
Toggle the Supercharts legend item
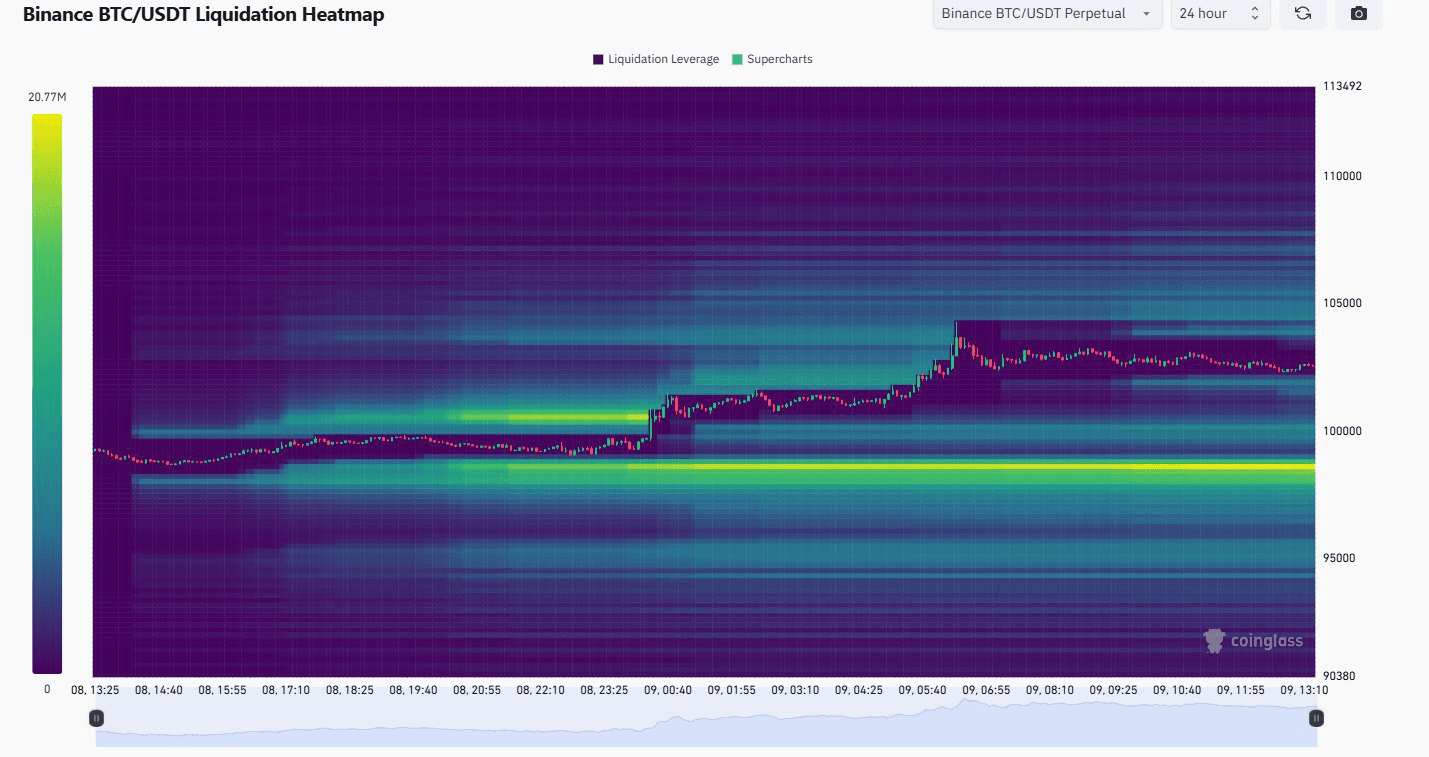[x=772, y=59]
